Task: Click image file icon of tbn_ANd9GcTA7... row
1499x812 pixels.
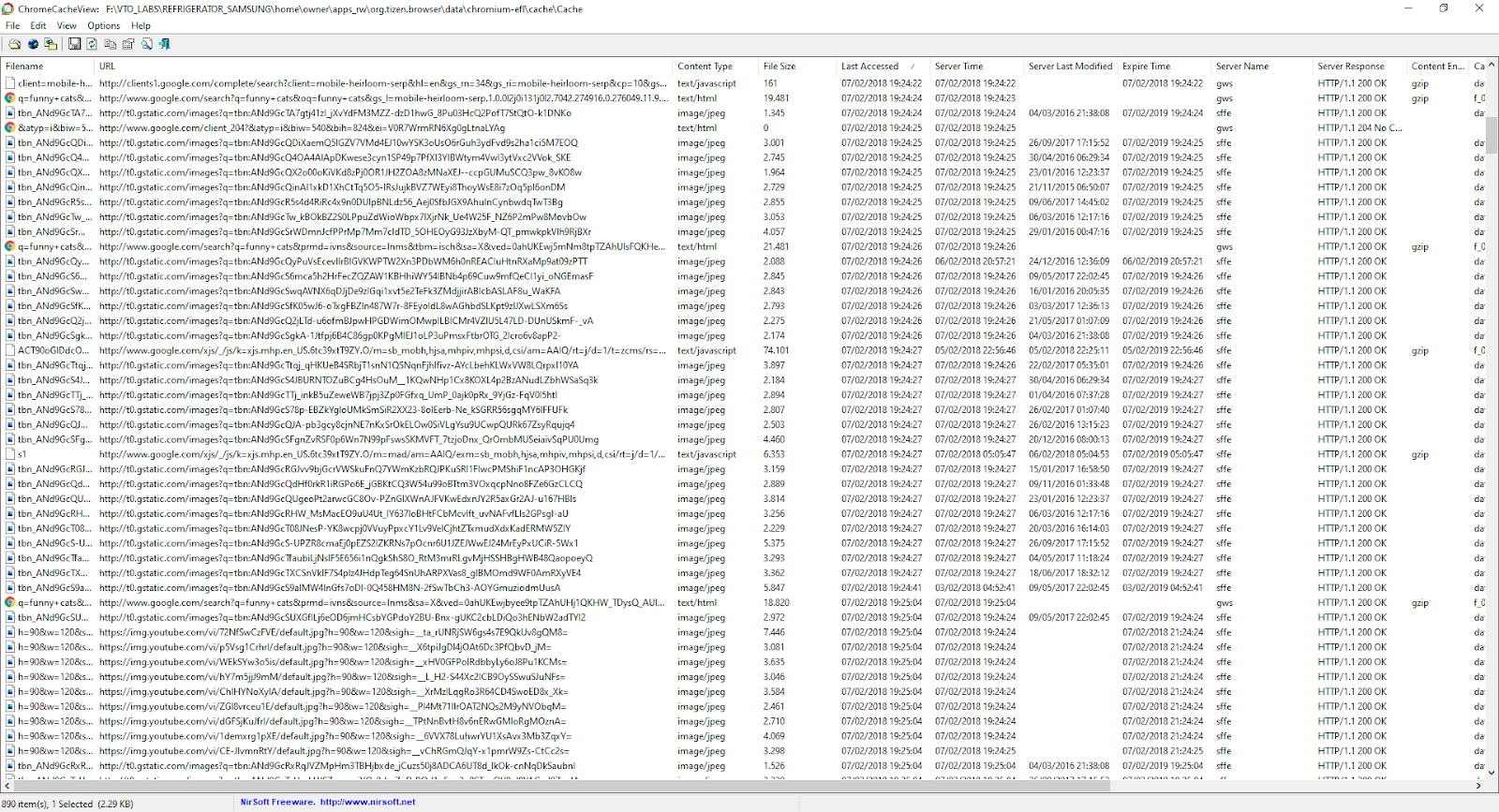Action: 10,112
